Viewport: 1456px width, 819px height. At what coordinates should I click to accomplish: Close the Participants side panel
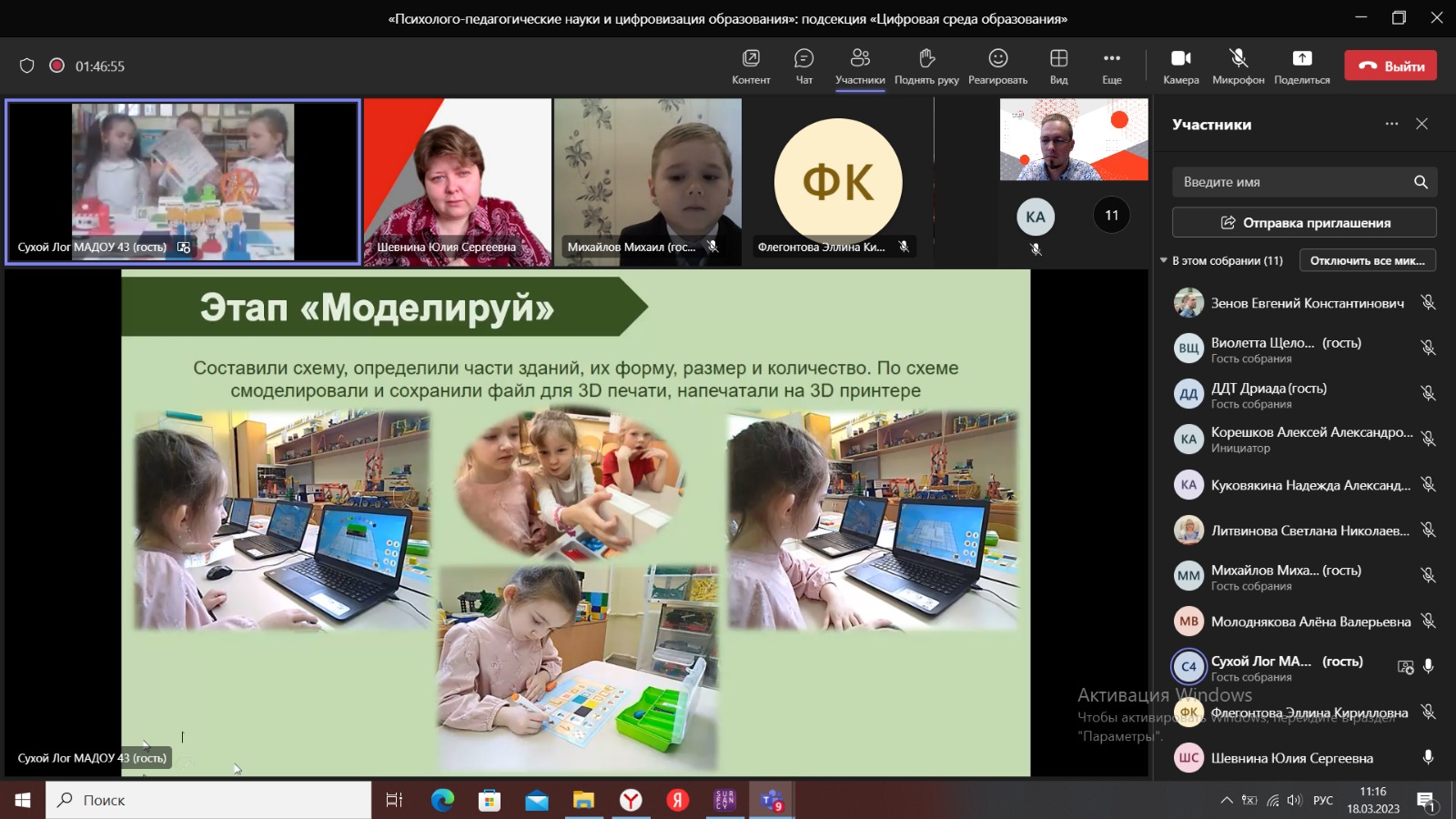tap(1421, 124)
